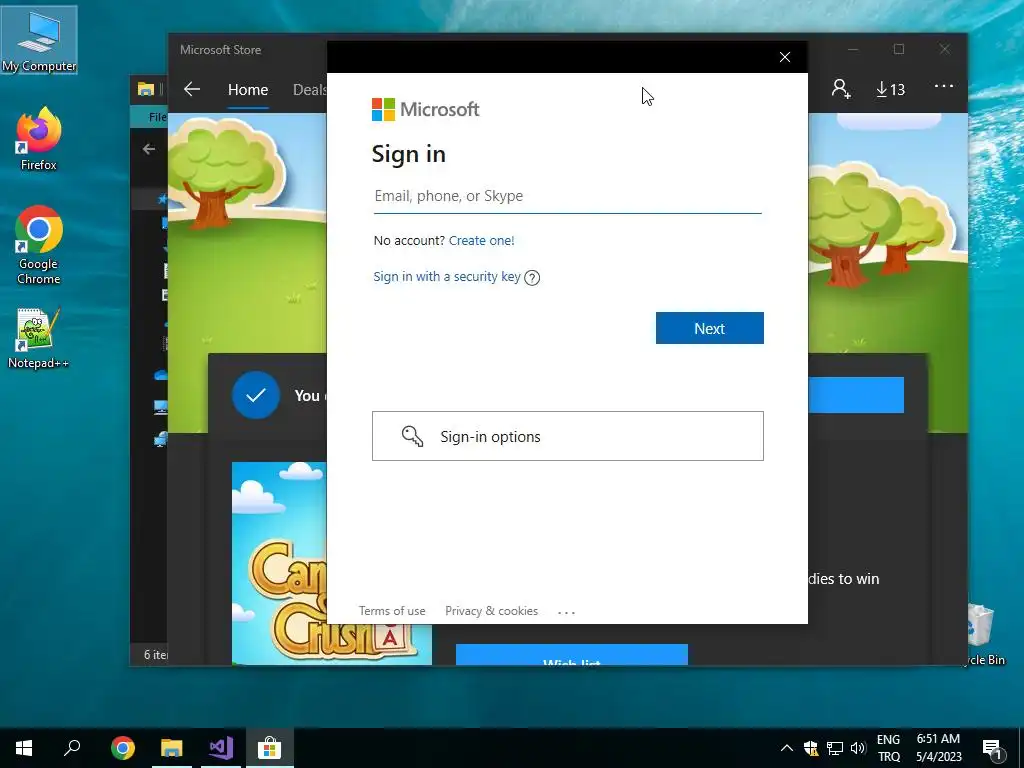Screen dimensions: 1024x768
Task: Choose Sign in with a security key
Action: [x=447, y=276]
